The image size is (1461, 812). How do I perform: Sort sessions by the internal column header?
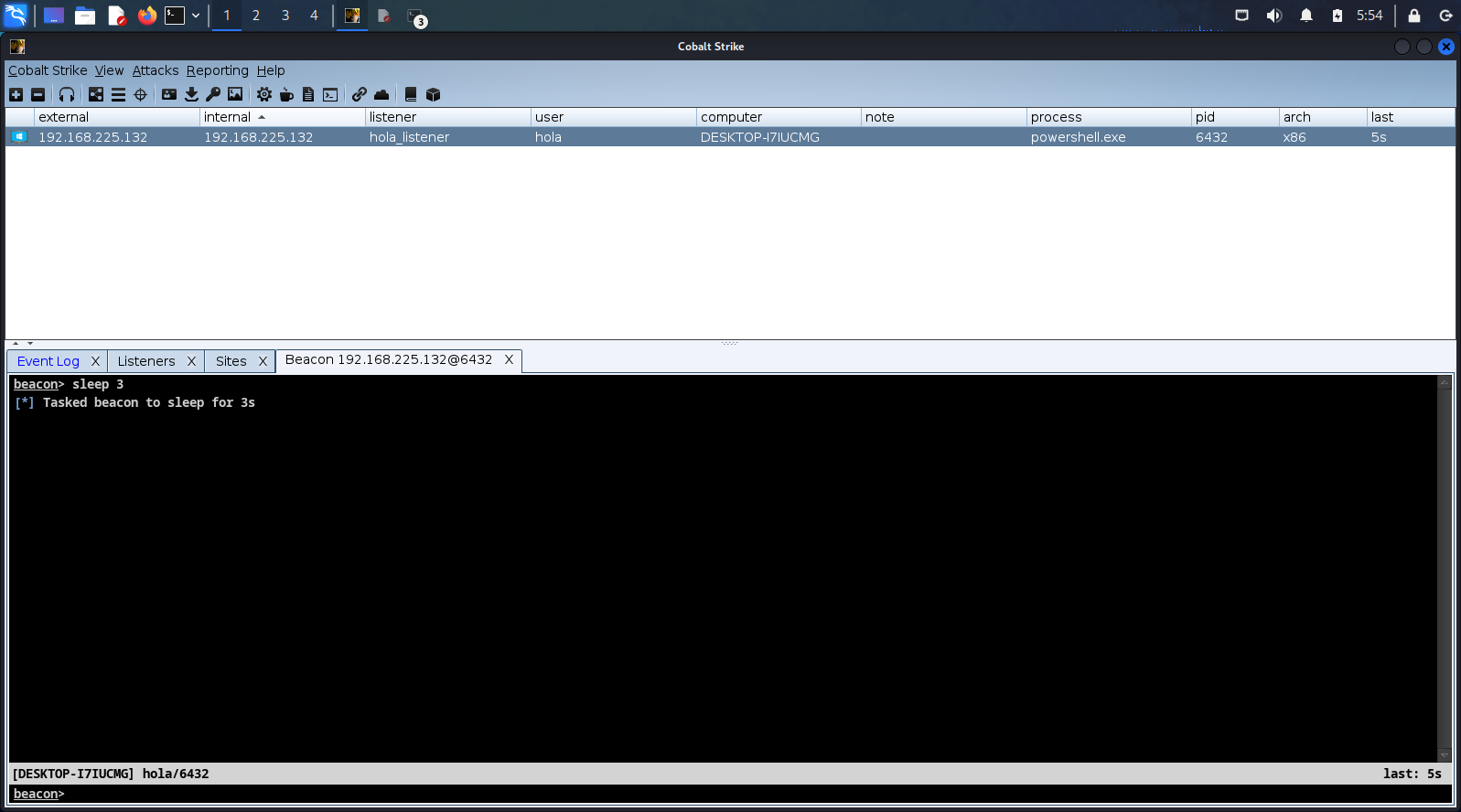[x=283, y=117]
